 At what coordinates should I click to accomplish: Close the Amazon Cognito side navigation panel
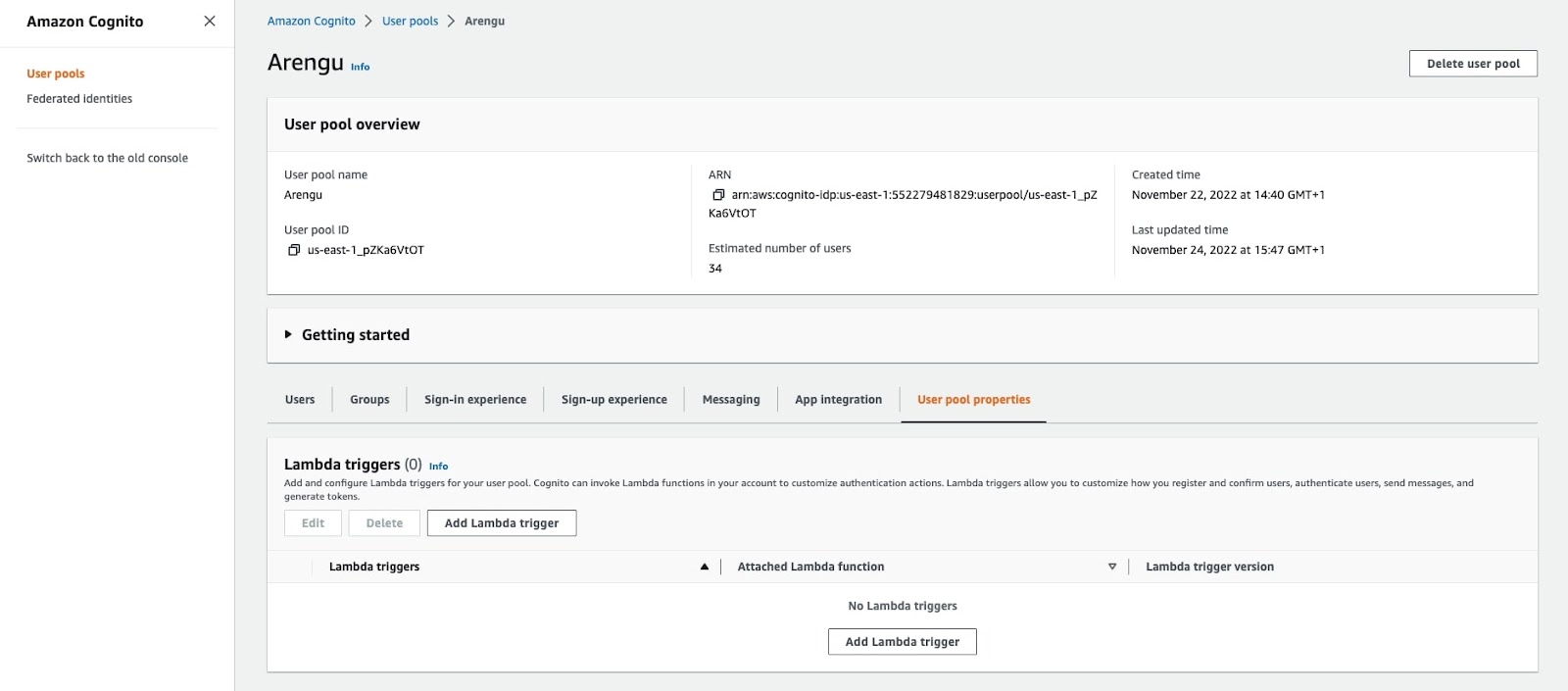click(210, 21)
